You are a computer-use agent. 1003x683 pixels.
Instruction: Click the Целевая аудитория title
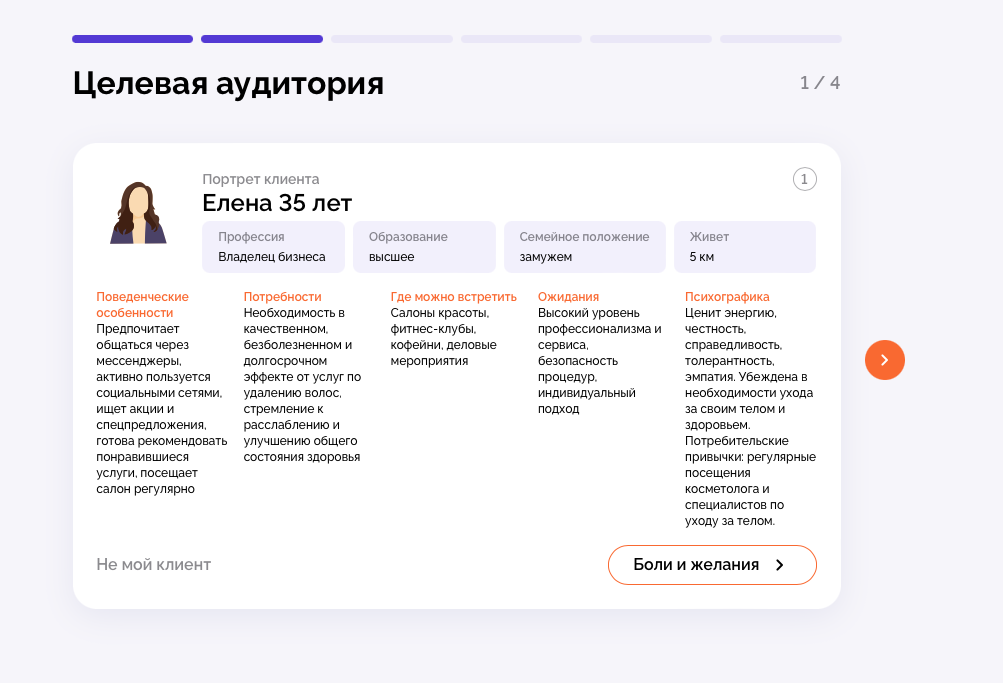(x=228, y=84)
